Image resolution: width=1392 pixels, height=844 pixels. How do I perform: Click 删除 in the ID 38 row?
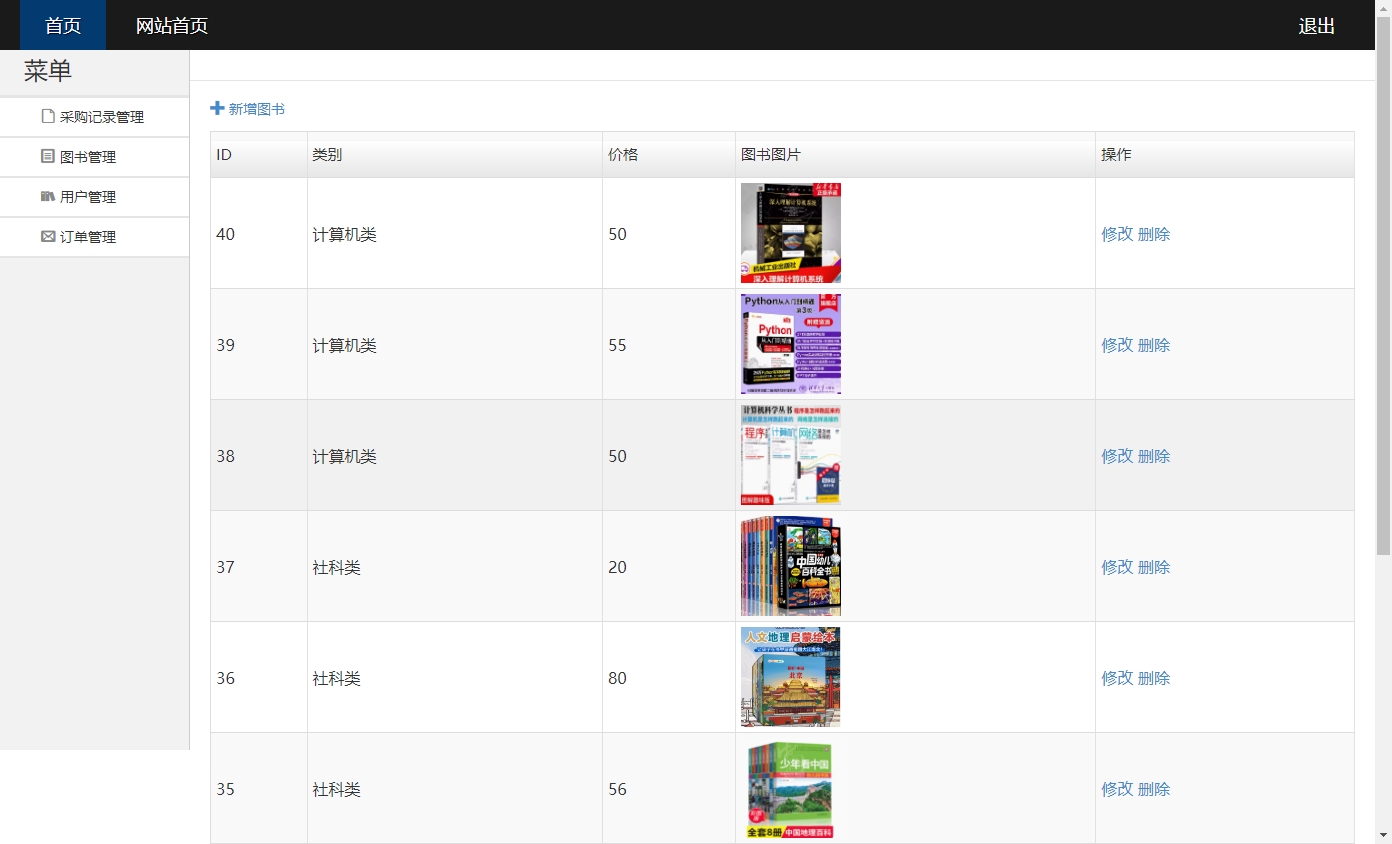pos(1154,456)
